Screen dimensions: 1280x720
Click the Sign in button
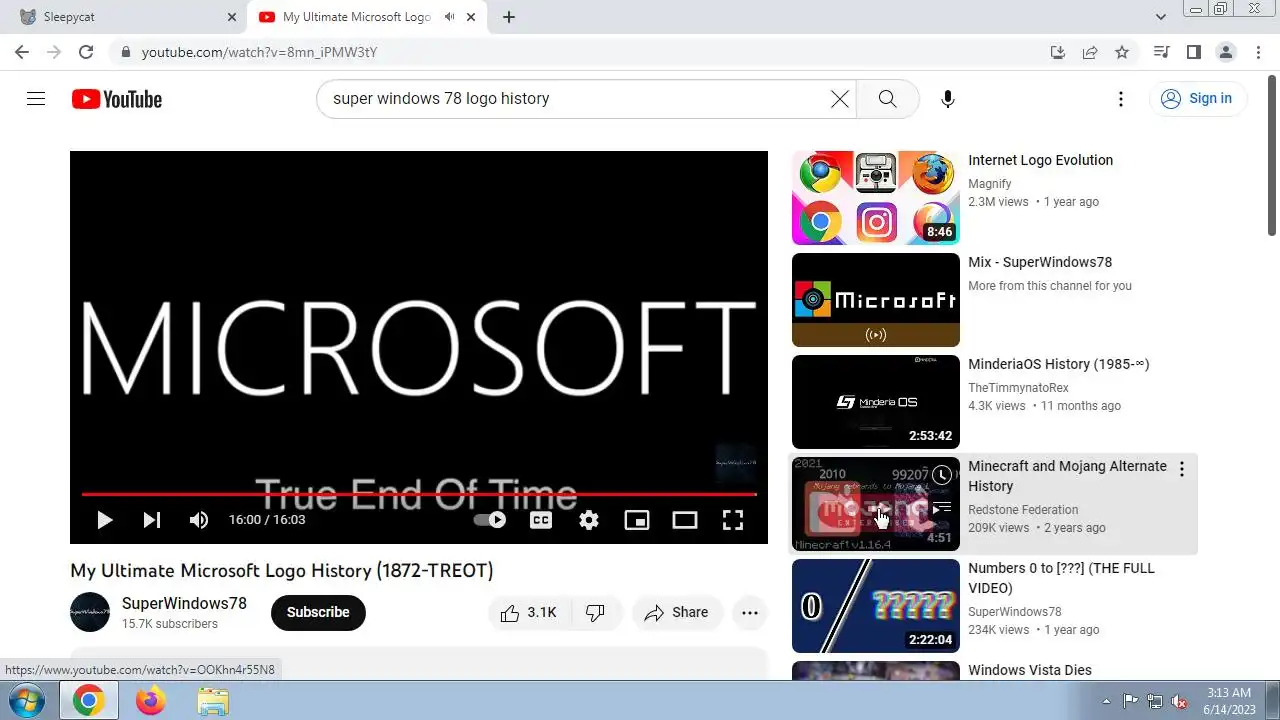[1197, 98]
